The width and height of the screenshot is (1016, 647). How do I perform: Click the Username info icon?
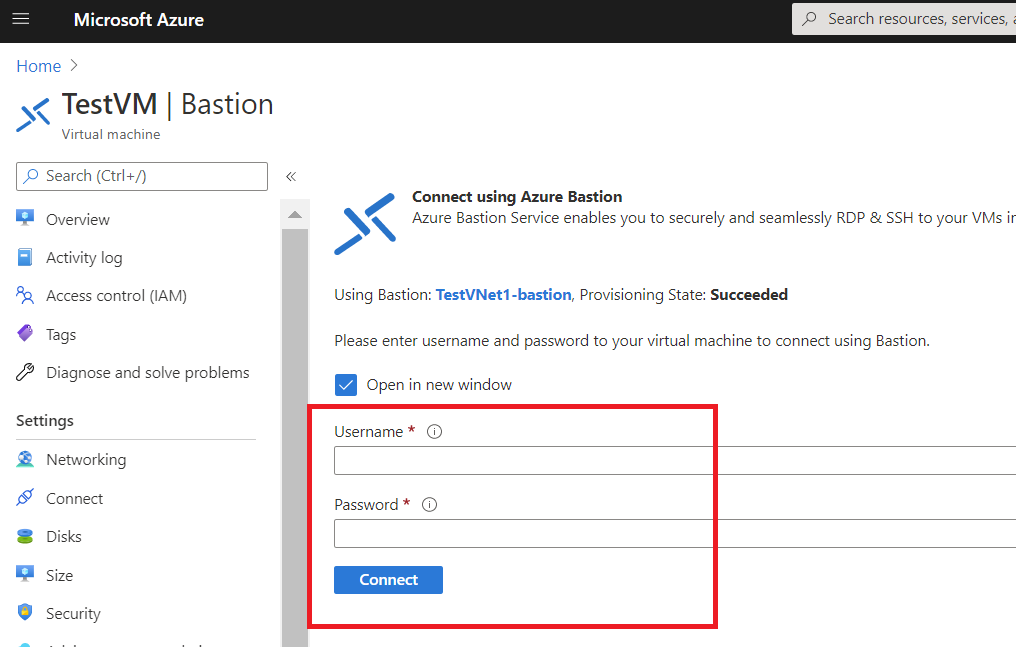434,432
